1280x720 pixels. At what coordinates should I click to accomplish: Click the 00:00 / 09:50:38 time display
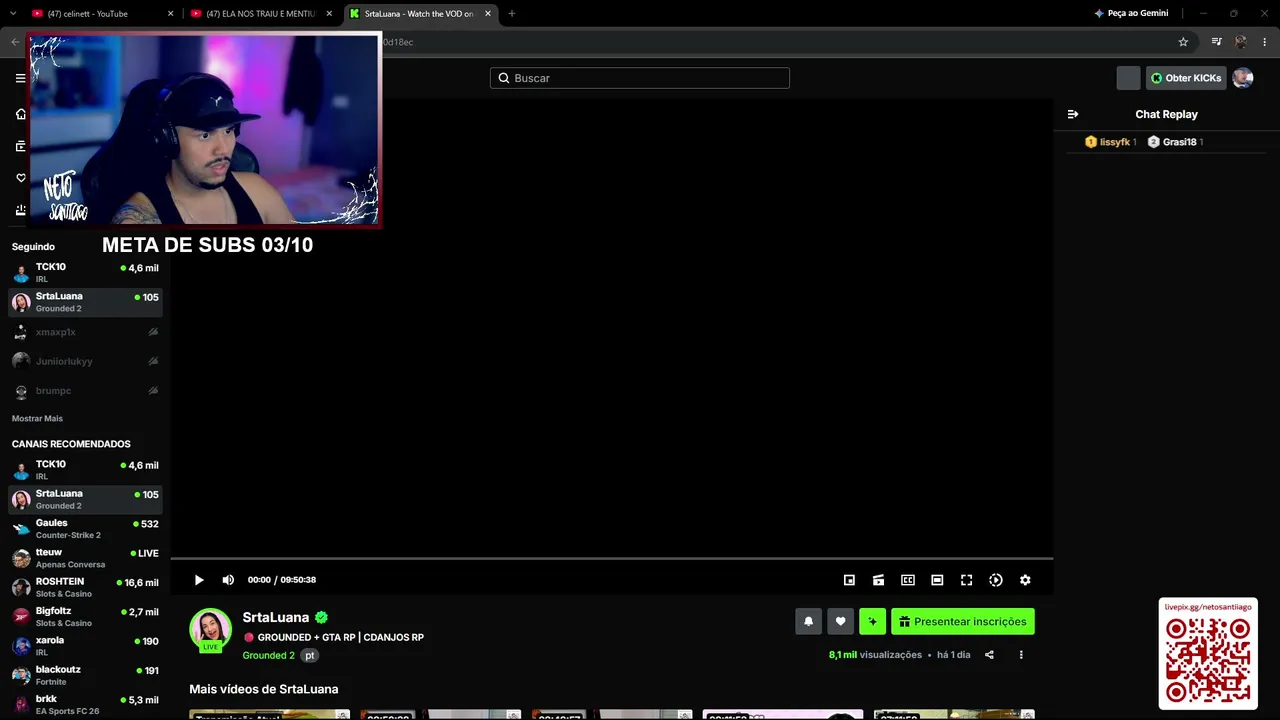(x=282, y=580)
